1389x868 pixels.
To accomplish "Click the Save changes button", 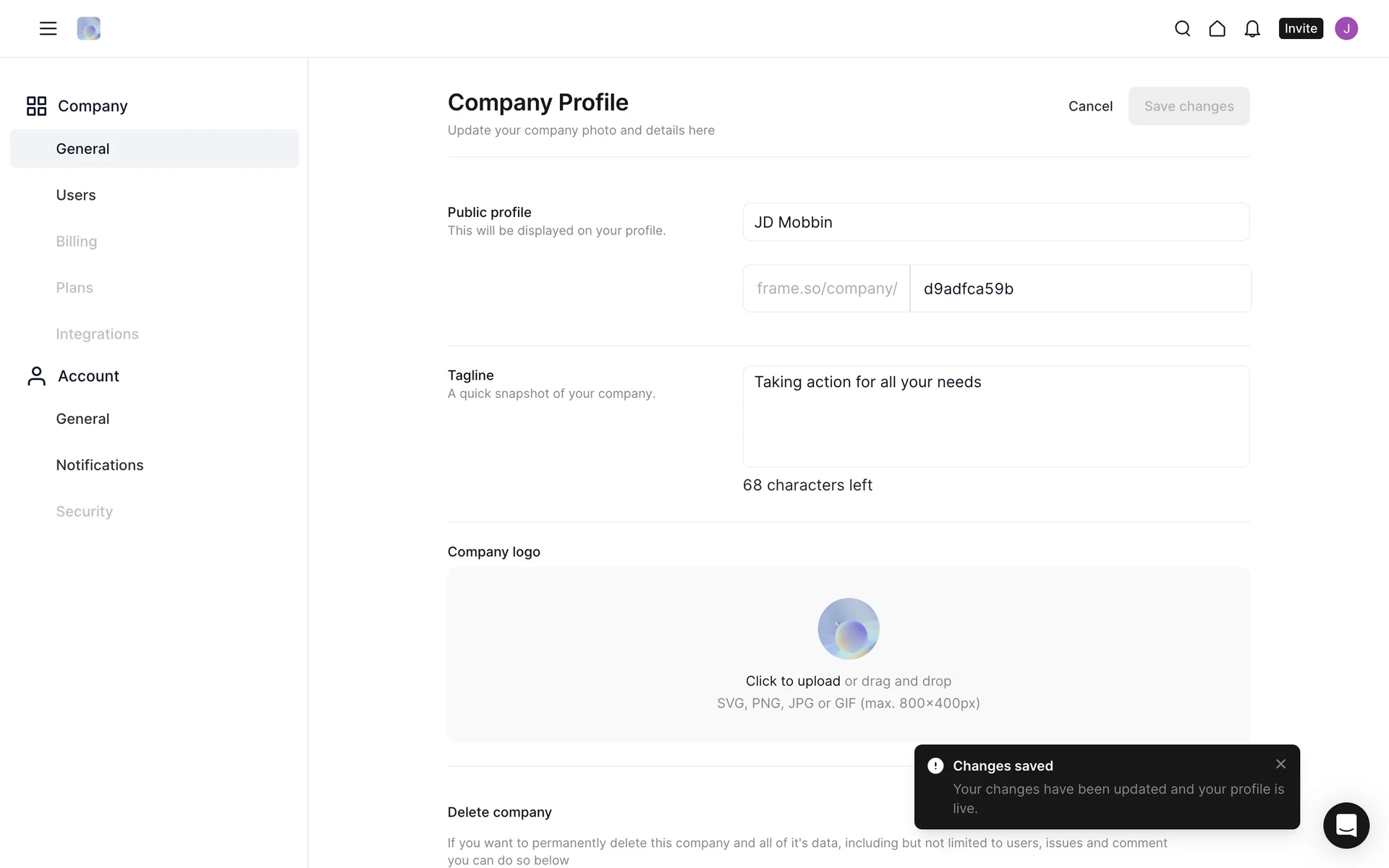I will coord(1189,106).
